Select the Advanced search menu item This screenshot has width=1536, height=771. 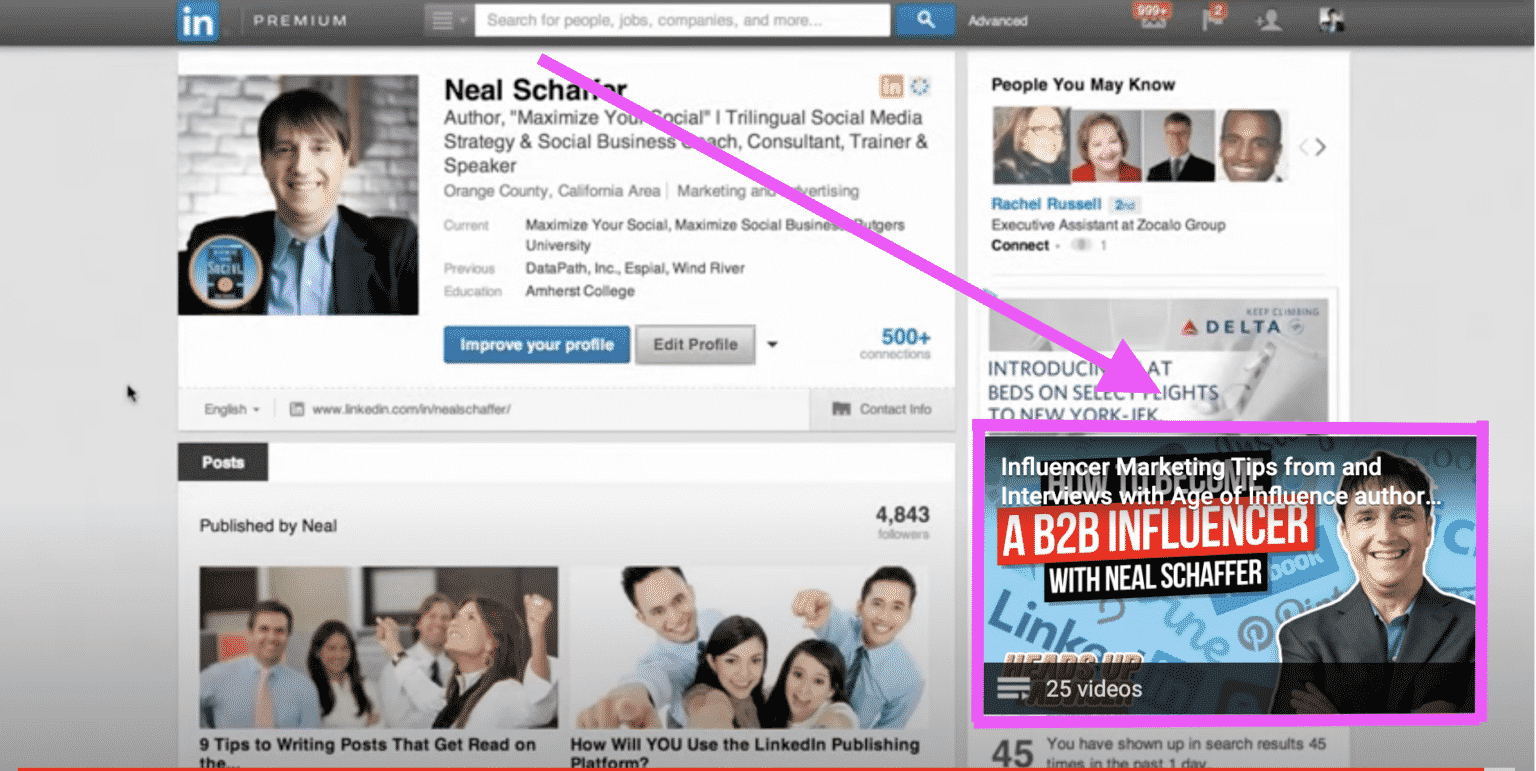pos(997,20)
